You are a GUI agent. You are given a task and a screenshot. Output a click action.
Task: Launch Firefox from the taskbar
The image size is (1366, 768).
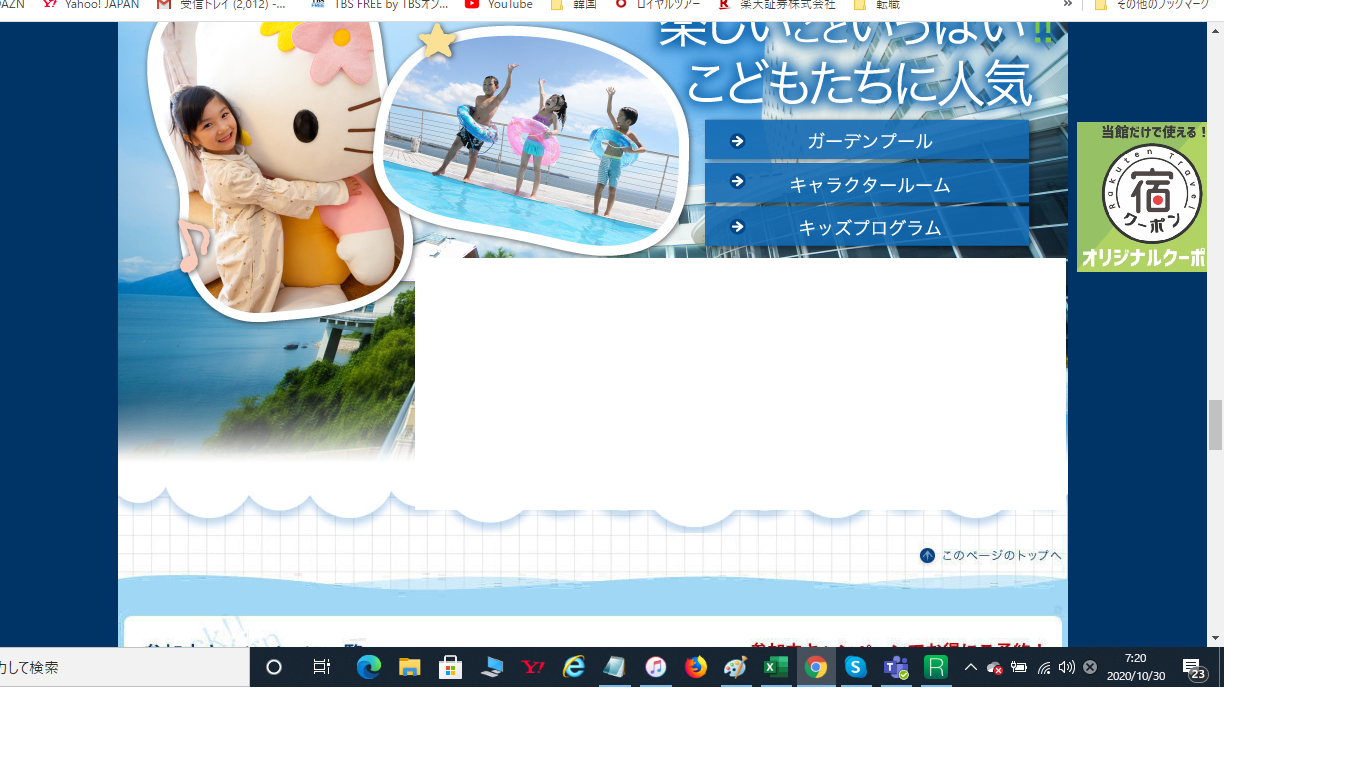coord(696,667)
